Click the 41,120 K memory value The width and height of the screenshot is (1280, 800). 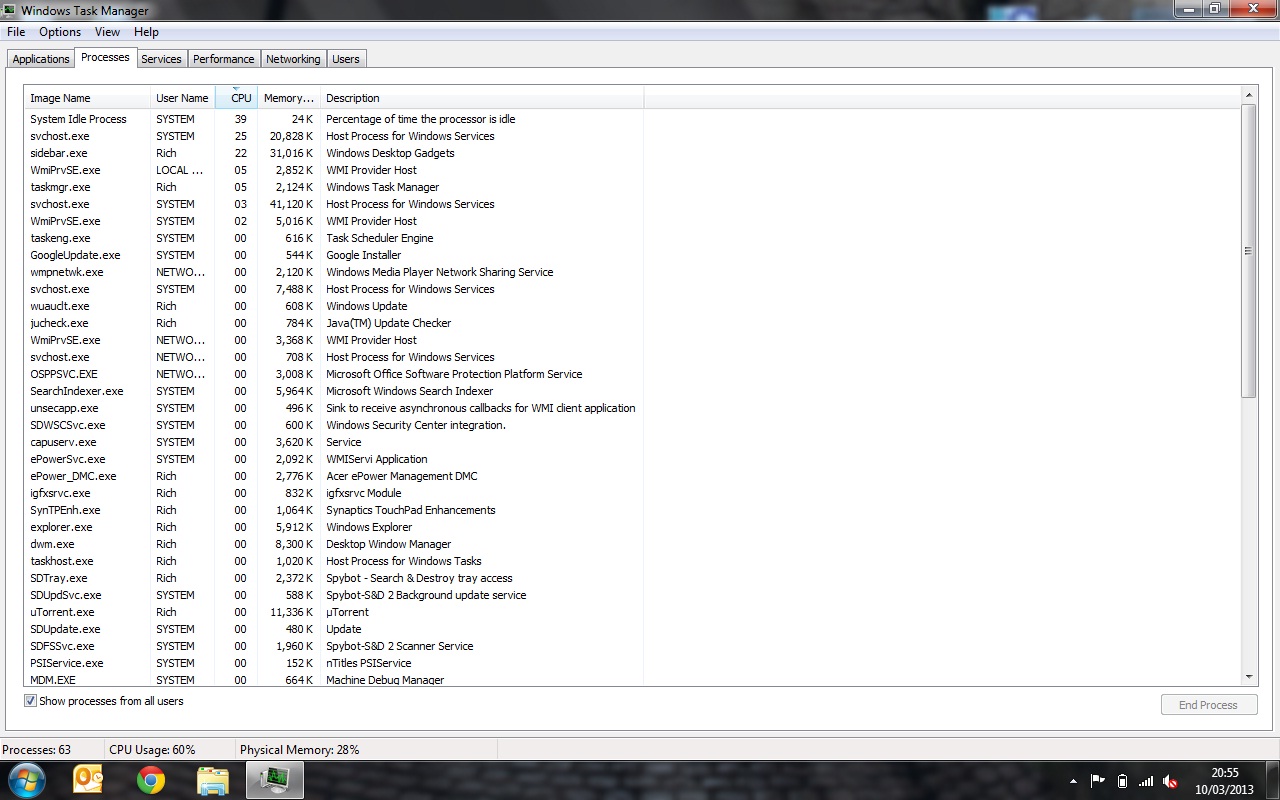click(289, 204)
